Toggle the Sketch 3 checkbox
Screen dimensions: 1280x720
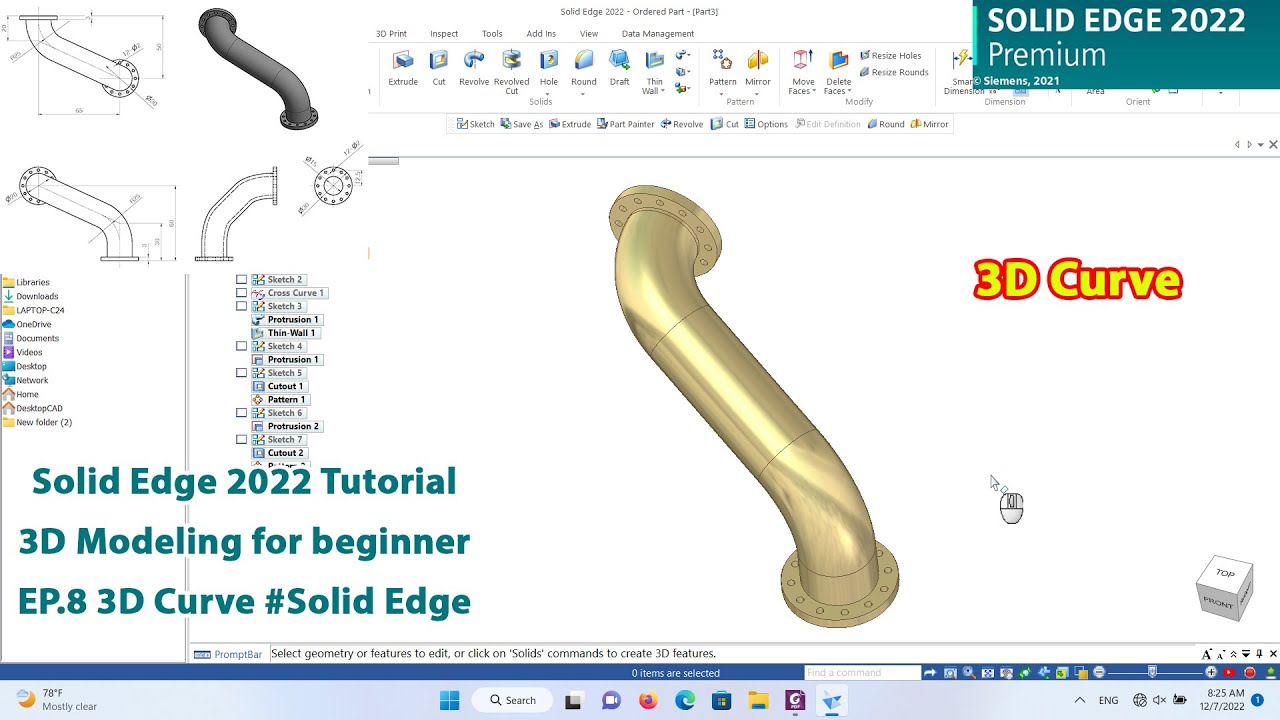click(x=241, y=306)
